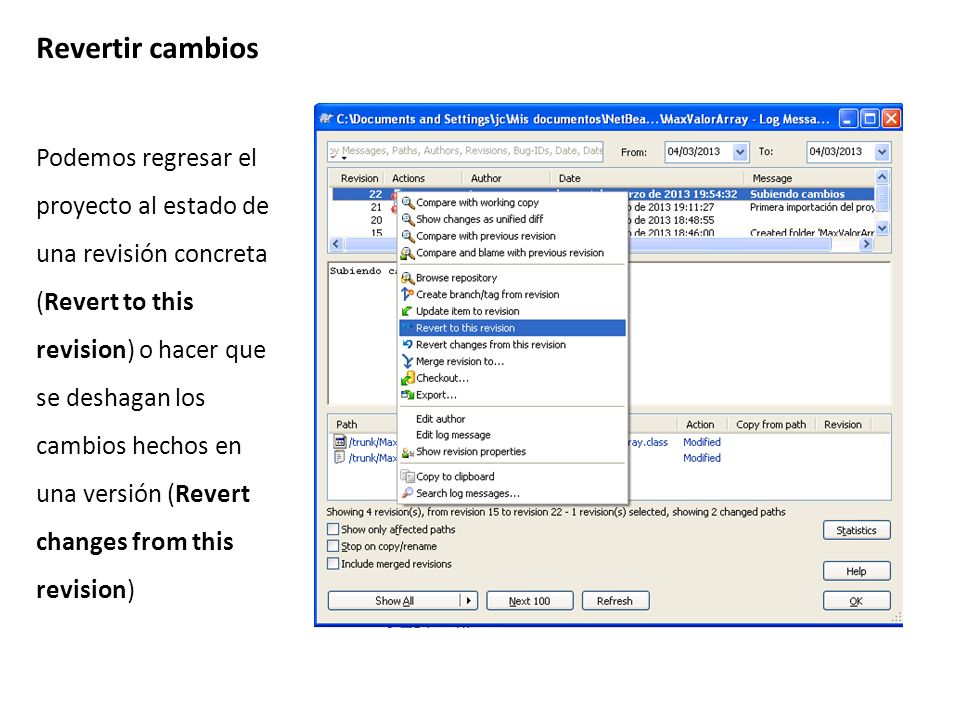Image resolution: width=960 pixels, height=720 pixels.
Task: Click the Path column header
Action: (x=347, y=424)
